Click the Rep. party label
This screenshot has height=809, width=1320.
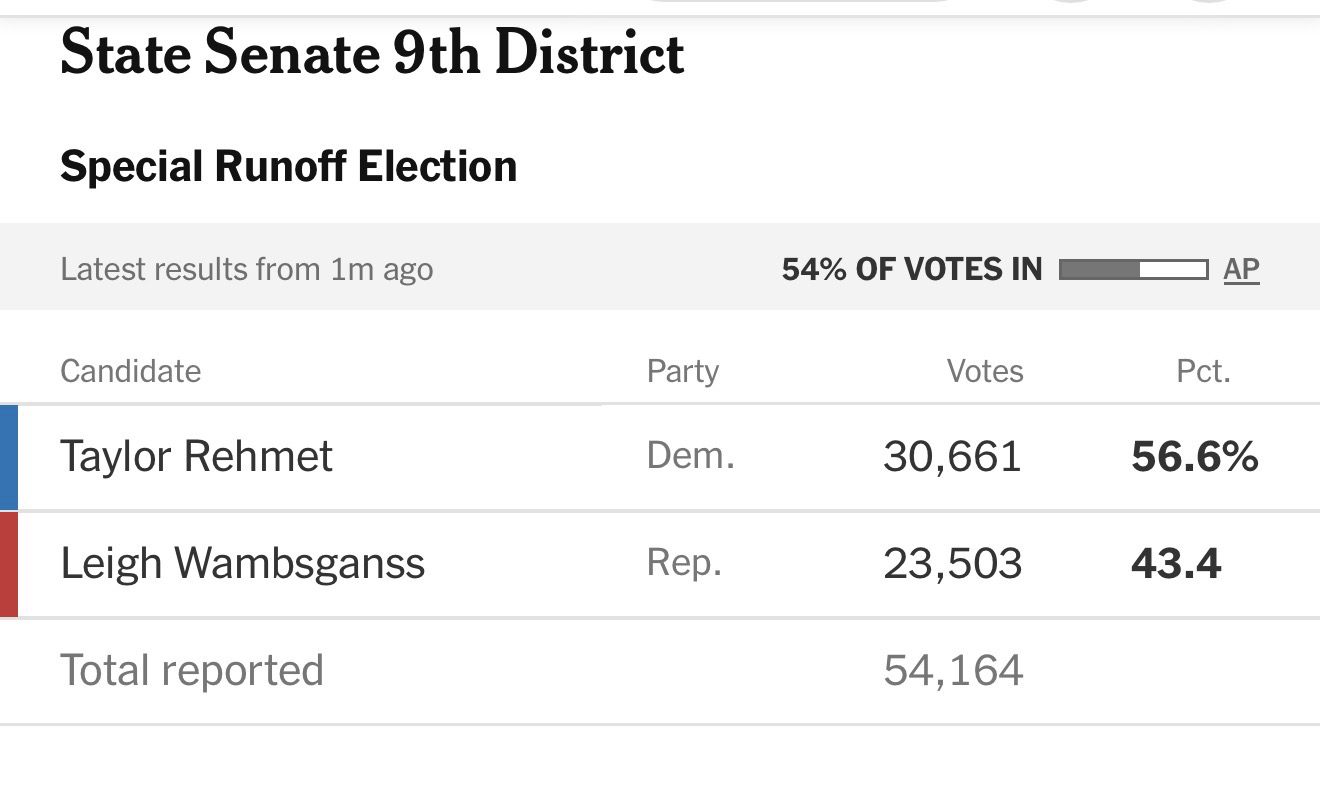[685, 563]
